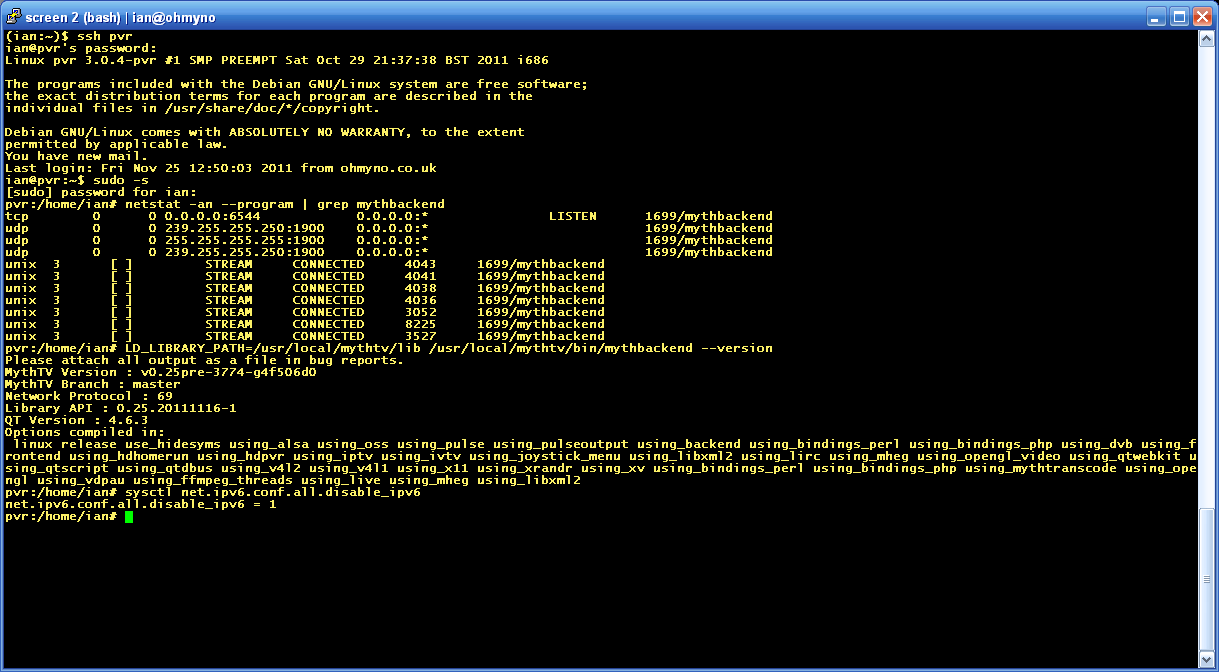Click the green terminal cursor block
This screenshot has height=672, width=1219.
129,517
